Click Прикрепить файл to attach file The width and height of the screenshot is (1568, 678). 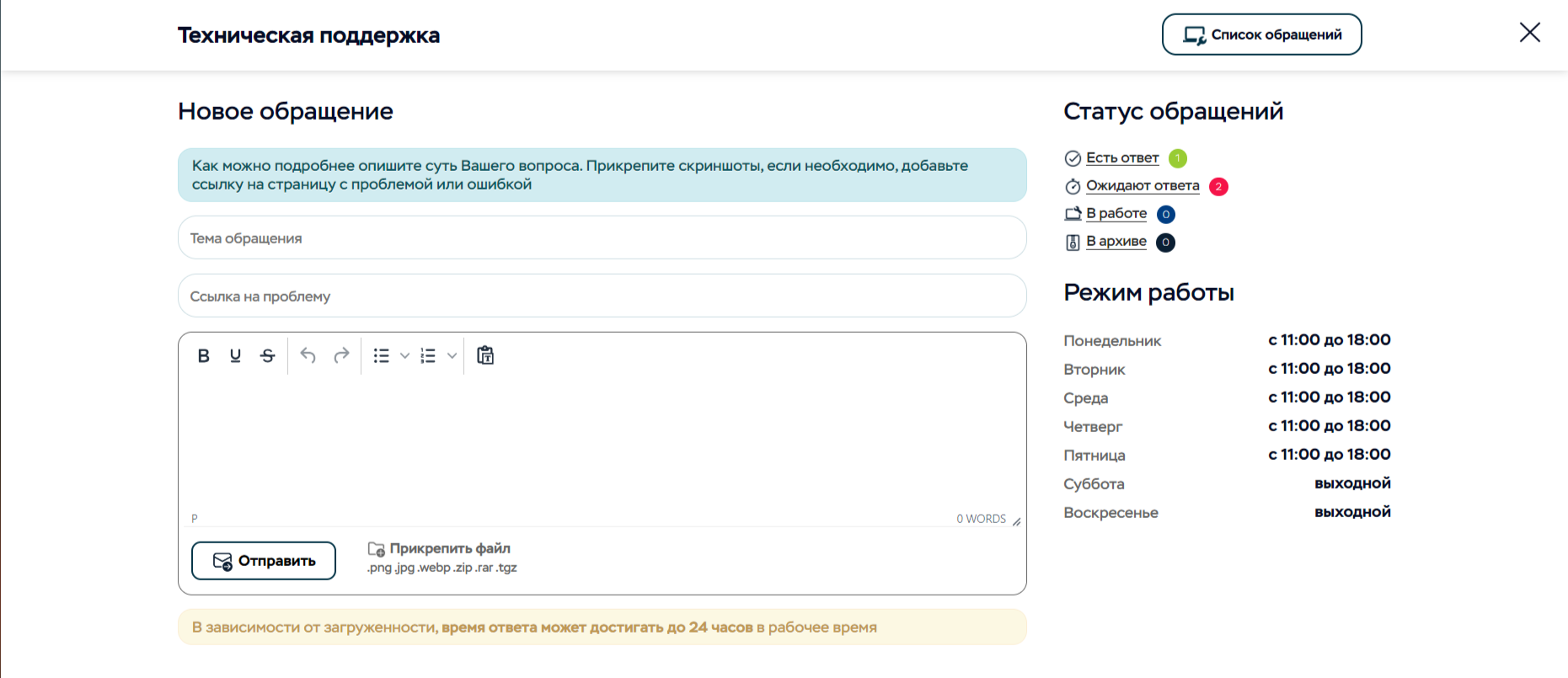tap(449, 548)
